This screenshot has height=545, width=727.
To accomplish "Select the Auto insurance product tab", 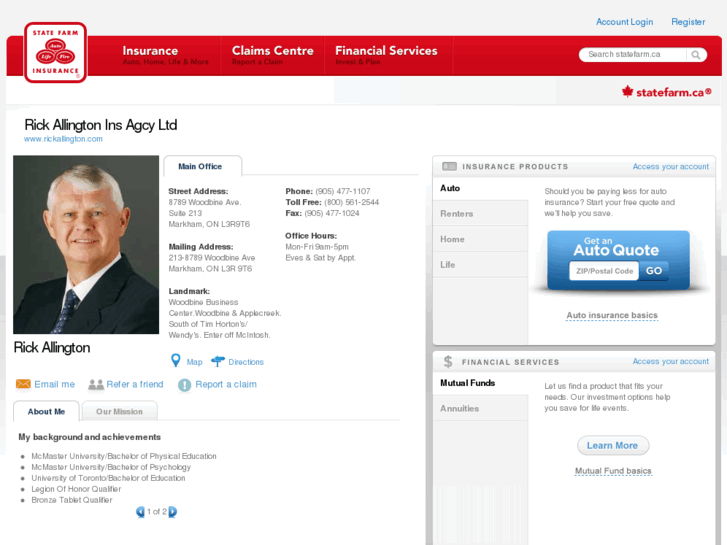I will click(x=480, y=188).
